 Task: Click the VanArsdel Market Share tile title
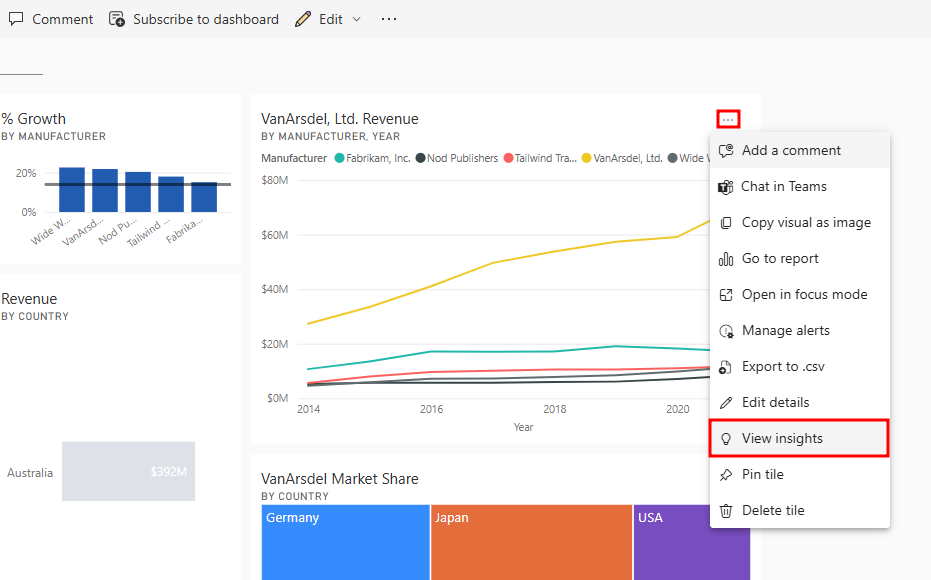pyautogui.click(x=340, y=478)
